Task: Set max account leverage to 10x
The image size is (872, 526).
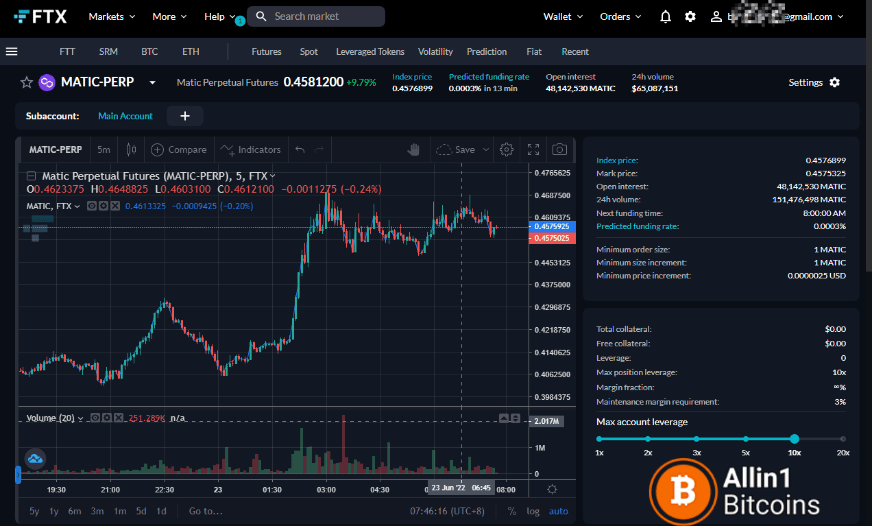Action: point(794,439)
